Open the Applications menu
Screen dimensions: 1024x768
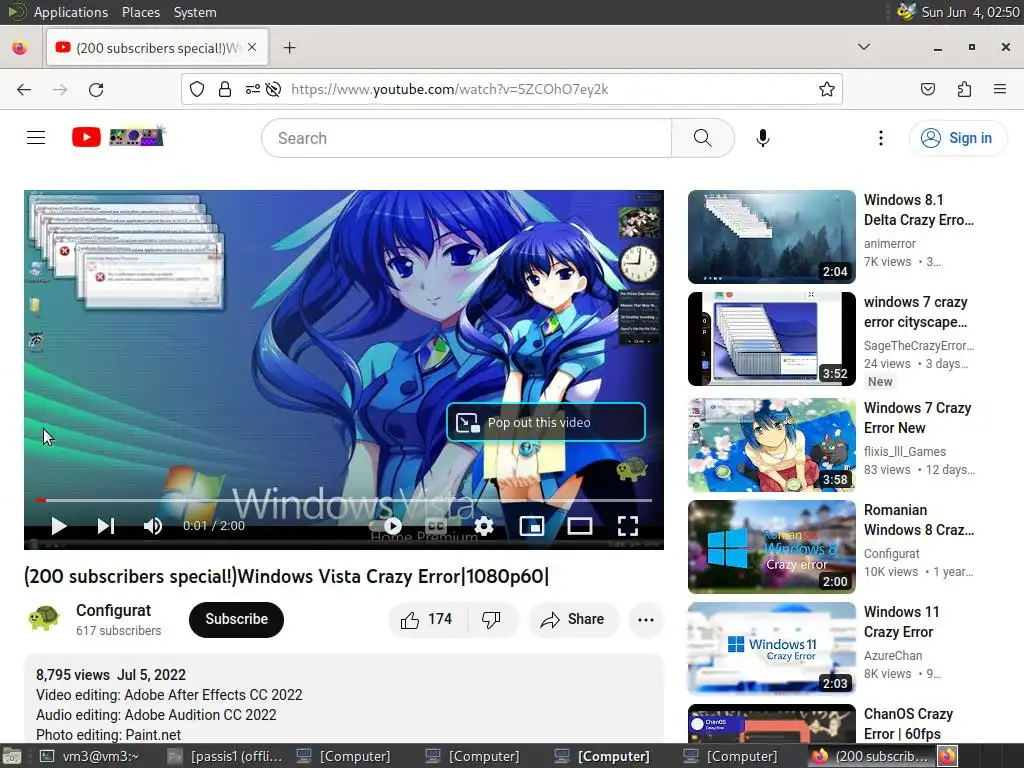(x=71, y=12)
